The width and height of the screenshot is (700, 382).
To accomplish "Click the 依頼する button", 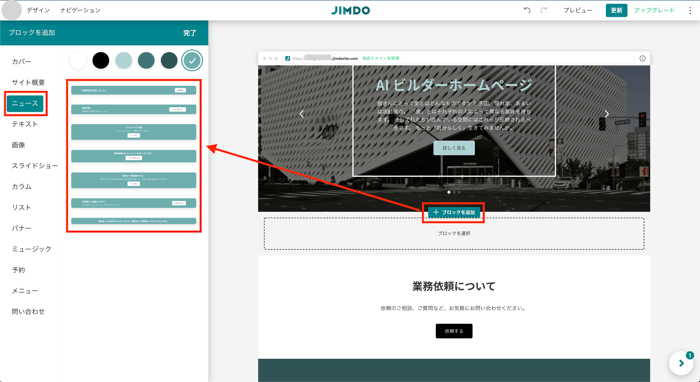I will [454, 331].
